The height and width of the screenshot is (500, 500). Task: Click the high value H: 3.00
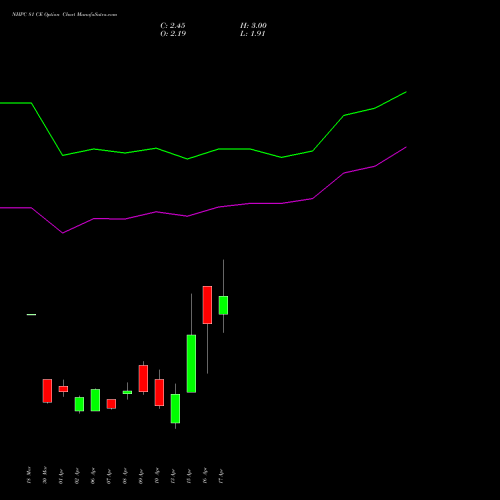click(x=253, y=26)
